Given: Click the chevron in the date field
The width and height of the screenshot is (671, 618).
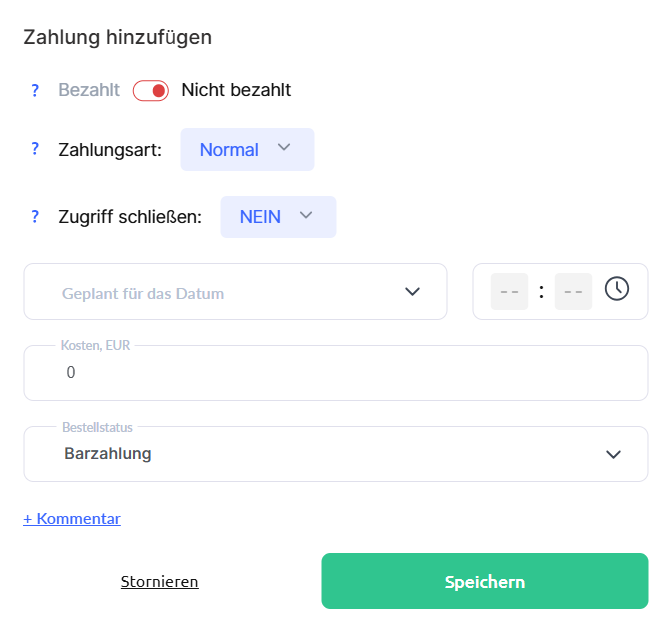Looking at the screenshot, I should [x=413, y=292].
